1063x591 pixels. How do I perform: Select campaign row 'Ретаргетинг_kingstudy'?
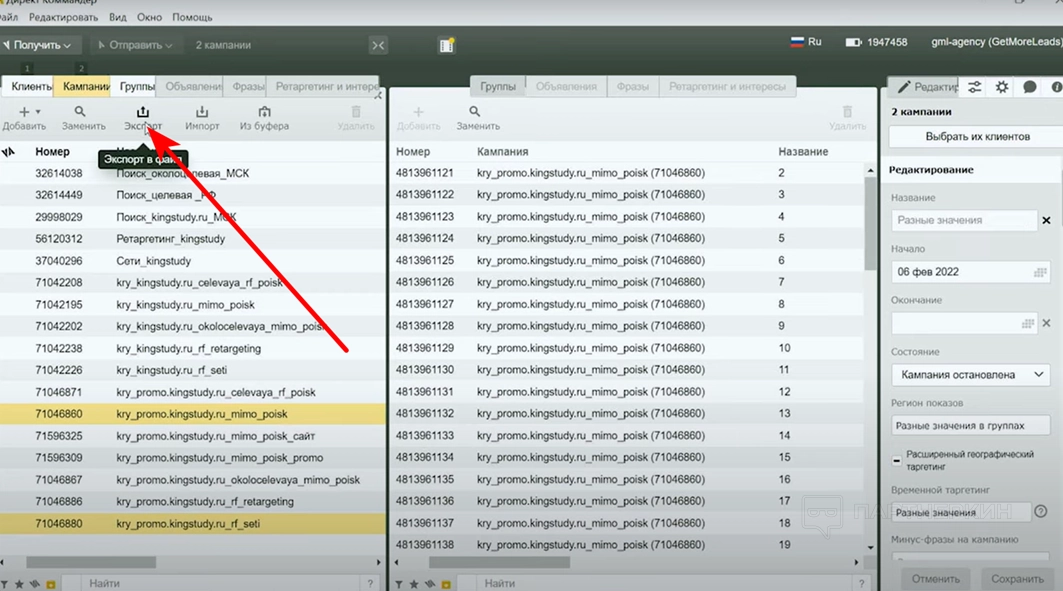(170, 239)
